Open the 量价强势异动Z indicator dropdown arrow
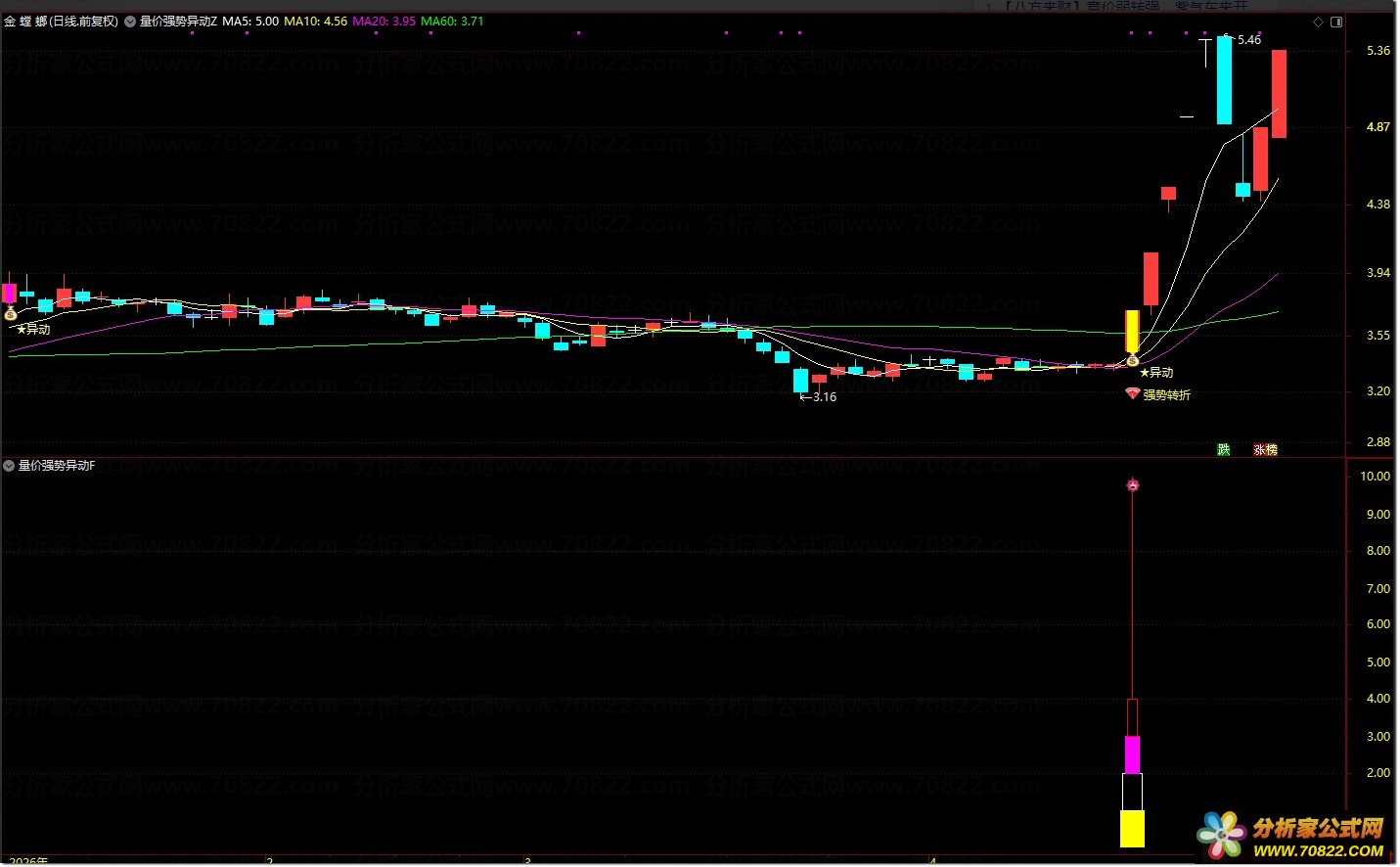The image size is (1400, 867). pyautogui.click(x=130, y=22)
